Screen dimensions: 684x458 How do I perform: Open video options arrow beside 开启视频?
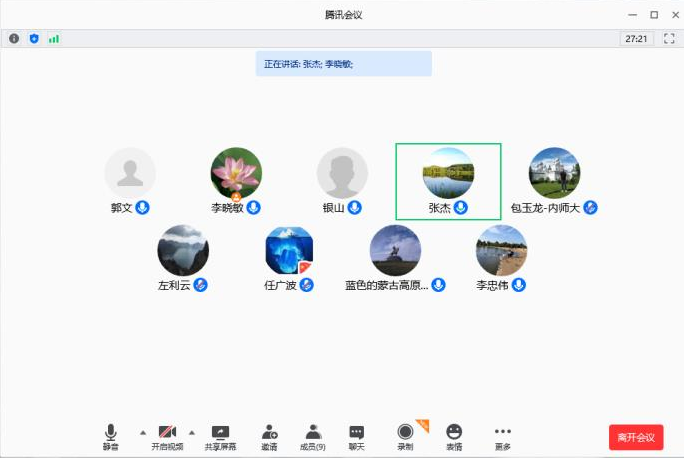coord(191,432)
